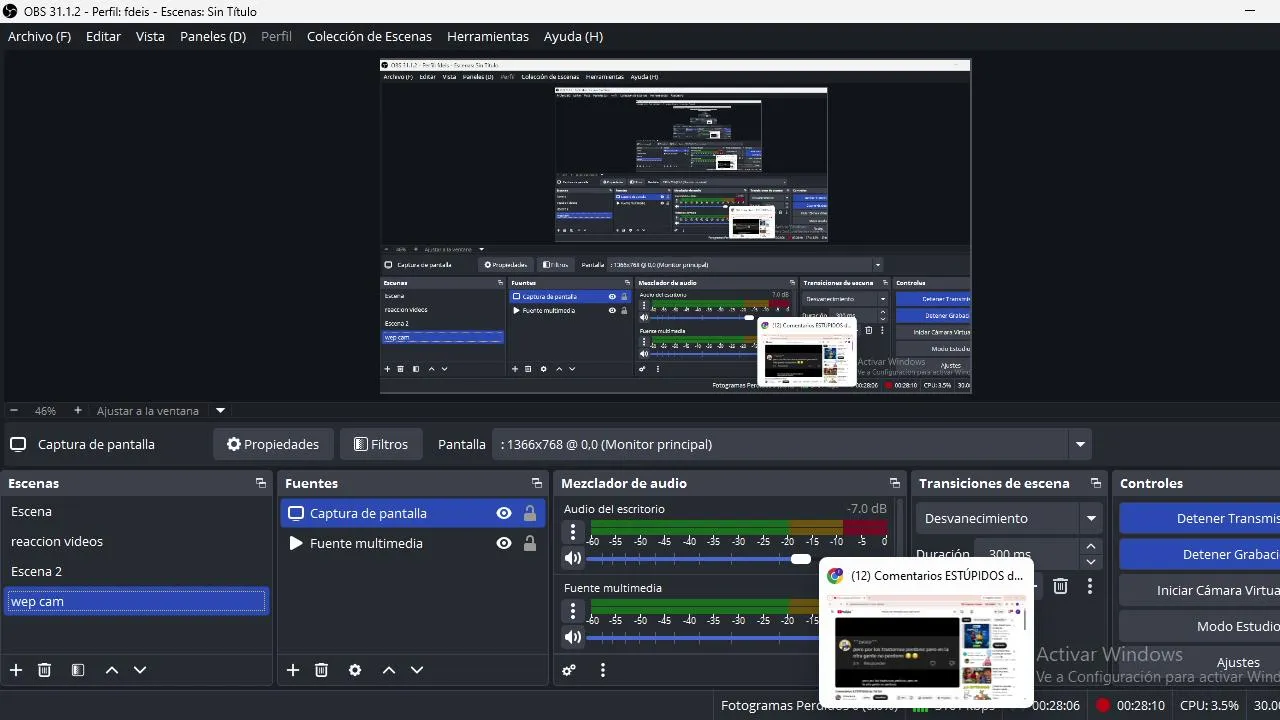Click the Propiedades button
Image resolution: width=1280 pixels, height=720 pixels.
[273, 444]
